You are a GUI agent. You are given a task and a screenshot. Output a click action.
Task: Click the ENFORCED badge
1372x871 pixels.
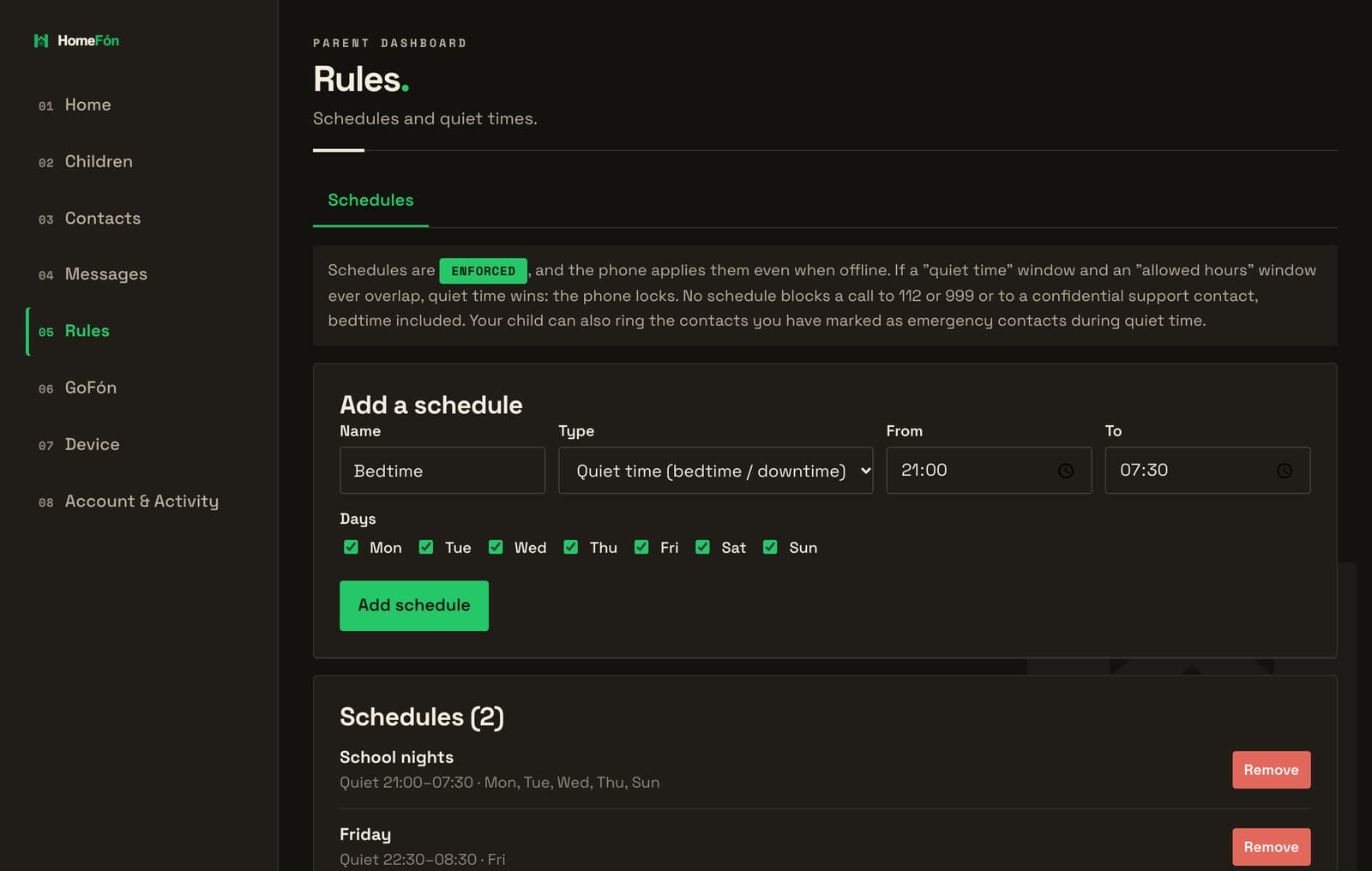(x=483, y=271)
